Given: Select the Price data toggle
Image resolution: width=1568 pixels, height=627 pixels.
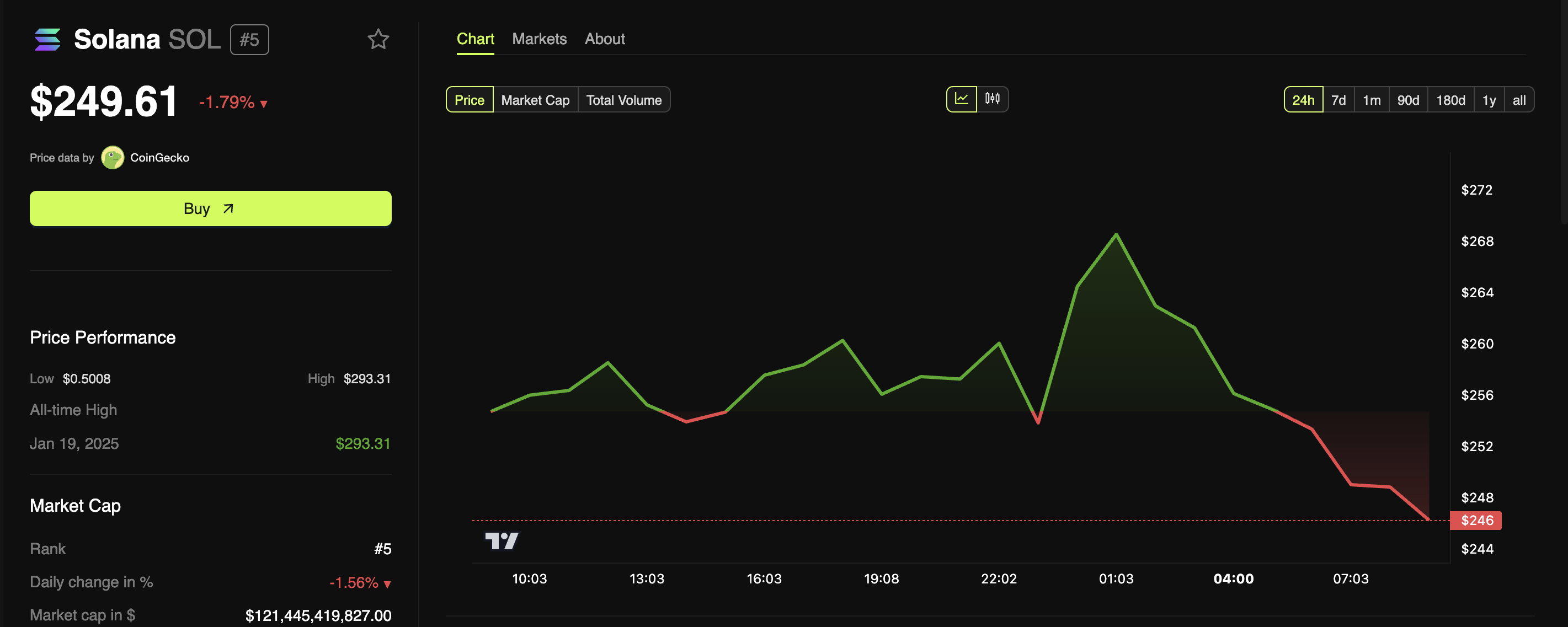Looking at the screenshot, I should coord(470,100).
